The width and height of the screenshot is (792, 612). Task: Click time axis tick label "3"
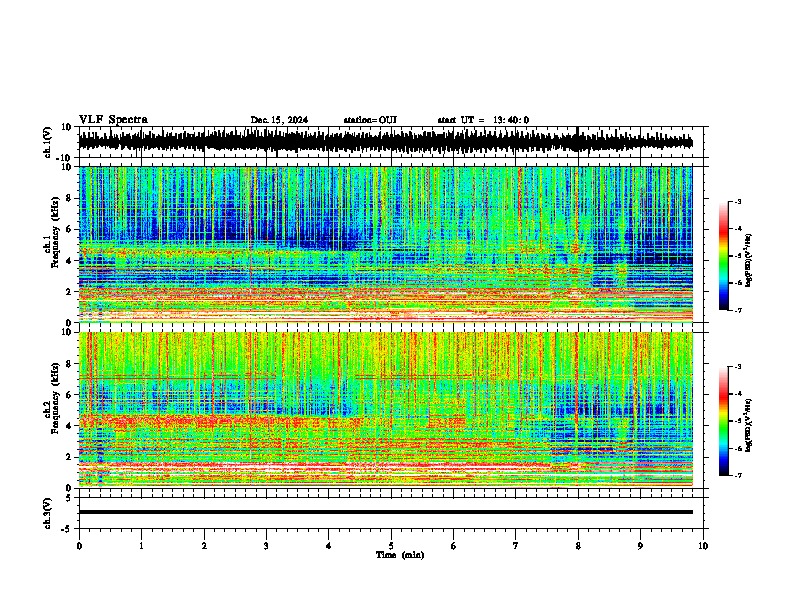coord(266,546)
